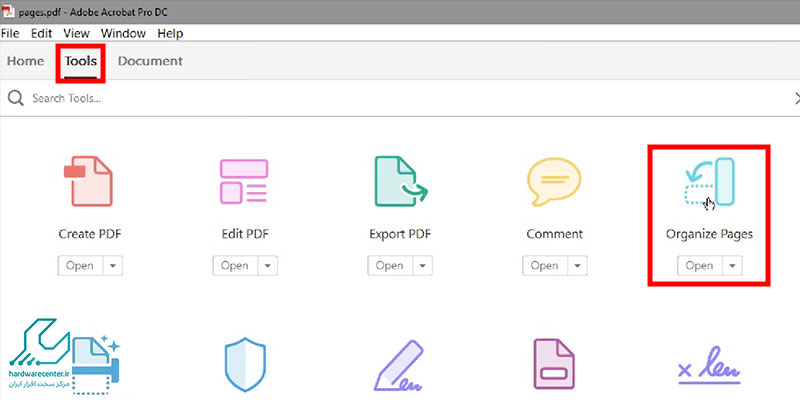Open the Help menu
This screenshot has width=800, height=400.
170,34
